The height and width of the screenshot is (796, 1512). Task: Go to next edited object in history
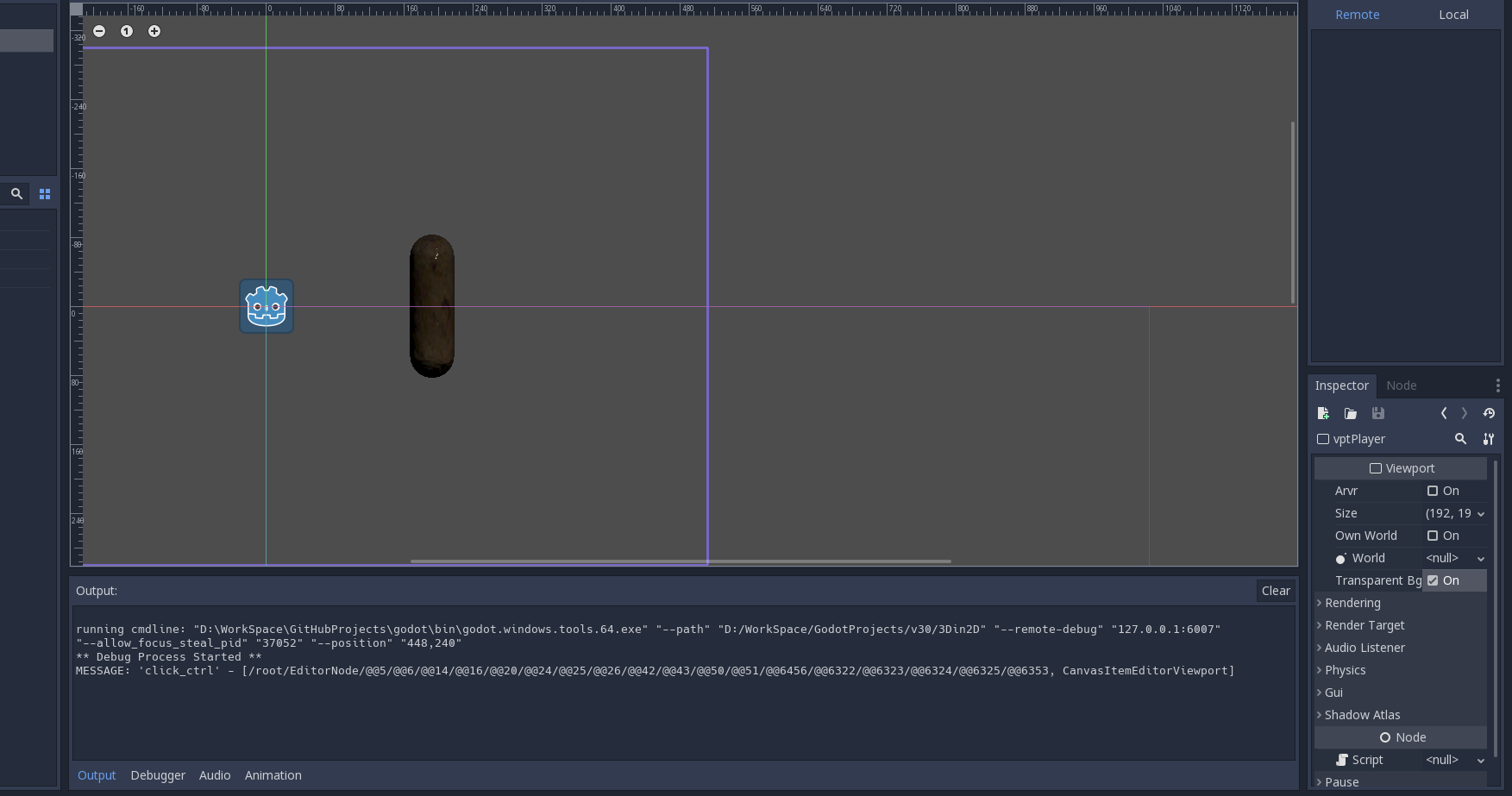1464,414
